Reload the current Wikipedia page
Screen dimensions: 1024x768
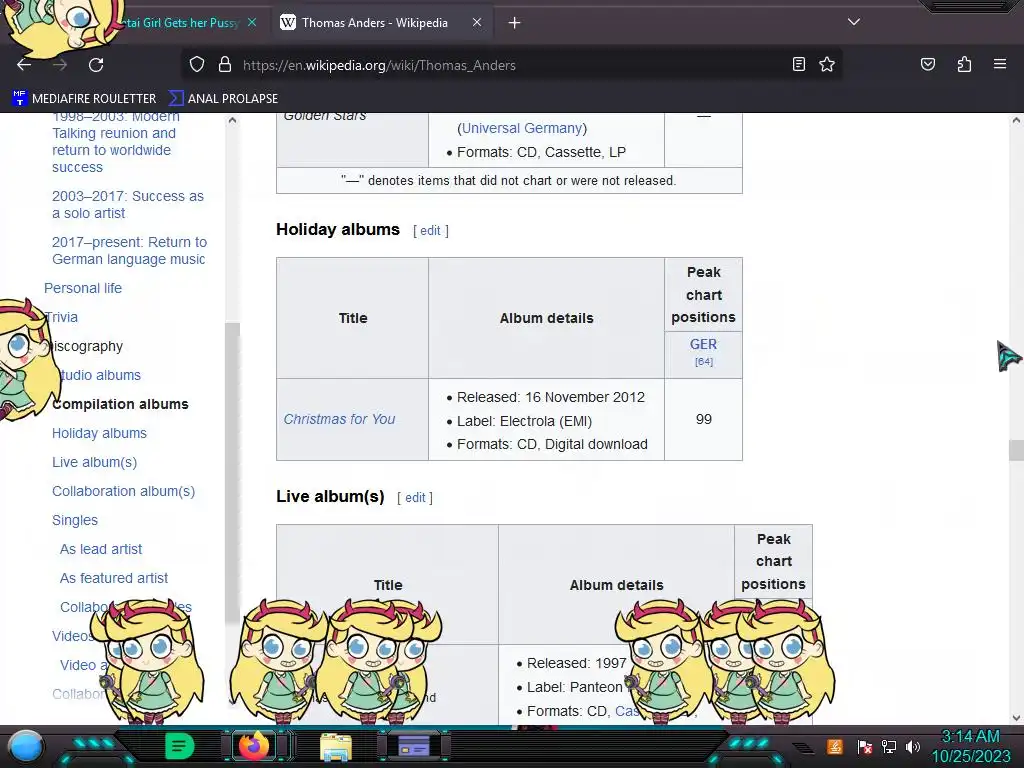pyautogui.click(x=96, y=65)
